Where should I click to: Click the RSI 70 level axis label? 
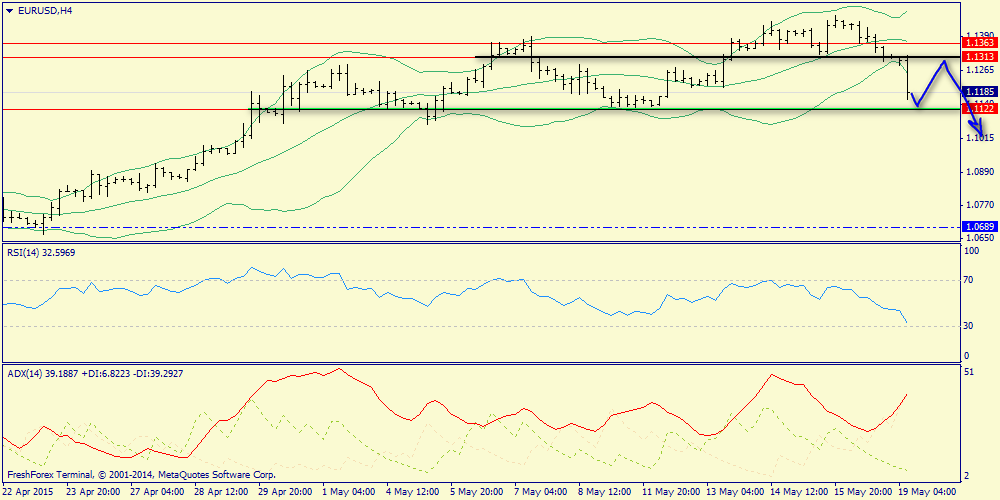(x=967, y=281)
